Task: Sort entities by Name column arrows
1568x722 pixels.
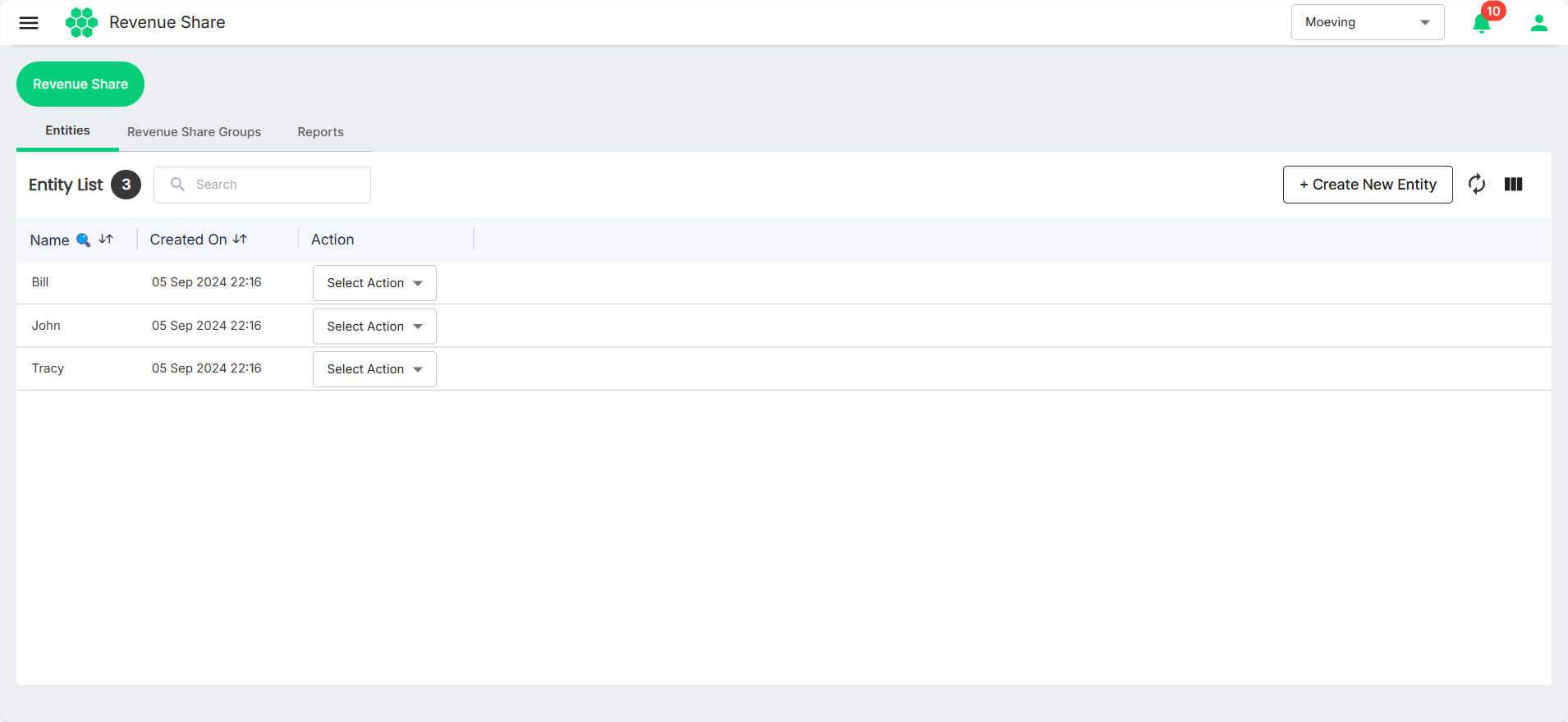Action: (x=106, y=240)
